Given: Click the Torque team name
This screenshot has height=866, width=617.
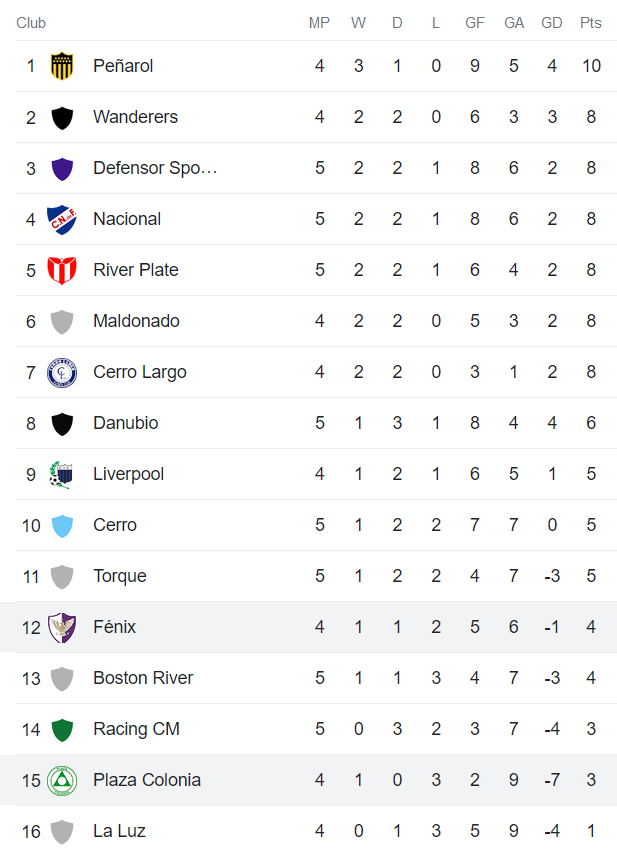Looking at the screenshot, I should coord(120,576).
